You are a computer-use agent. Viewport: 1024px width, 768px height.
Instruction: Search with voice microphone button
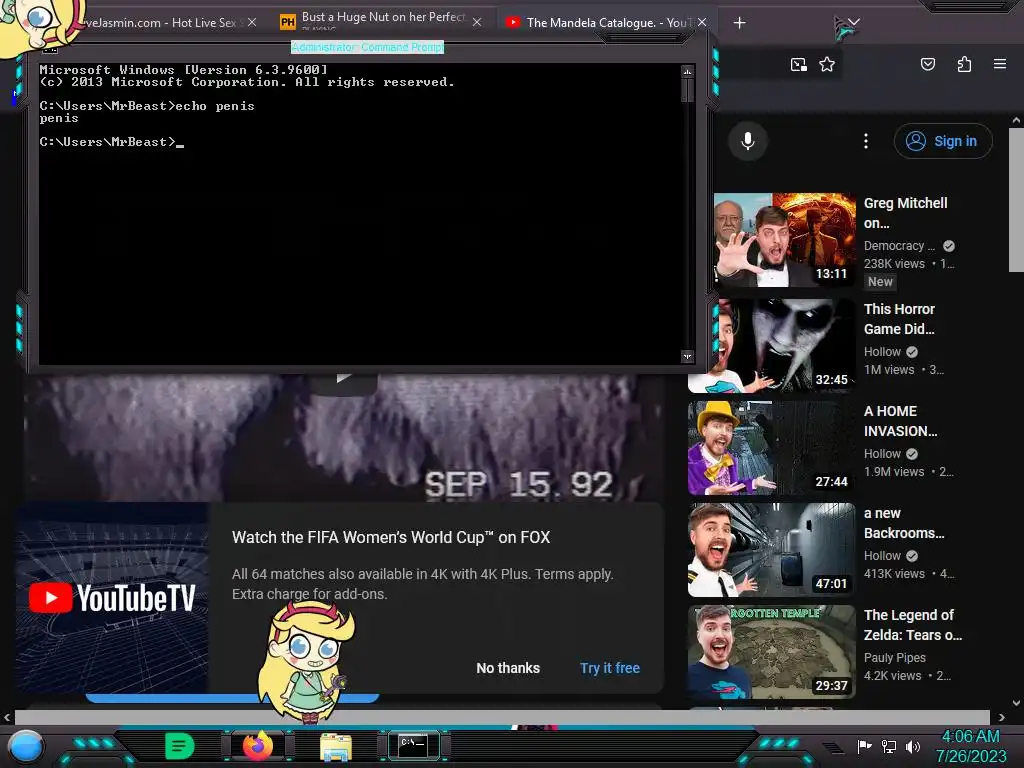[748, 140]
